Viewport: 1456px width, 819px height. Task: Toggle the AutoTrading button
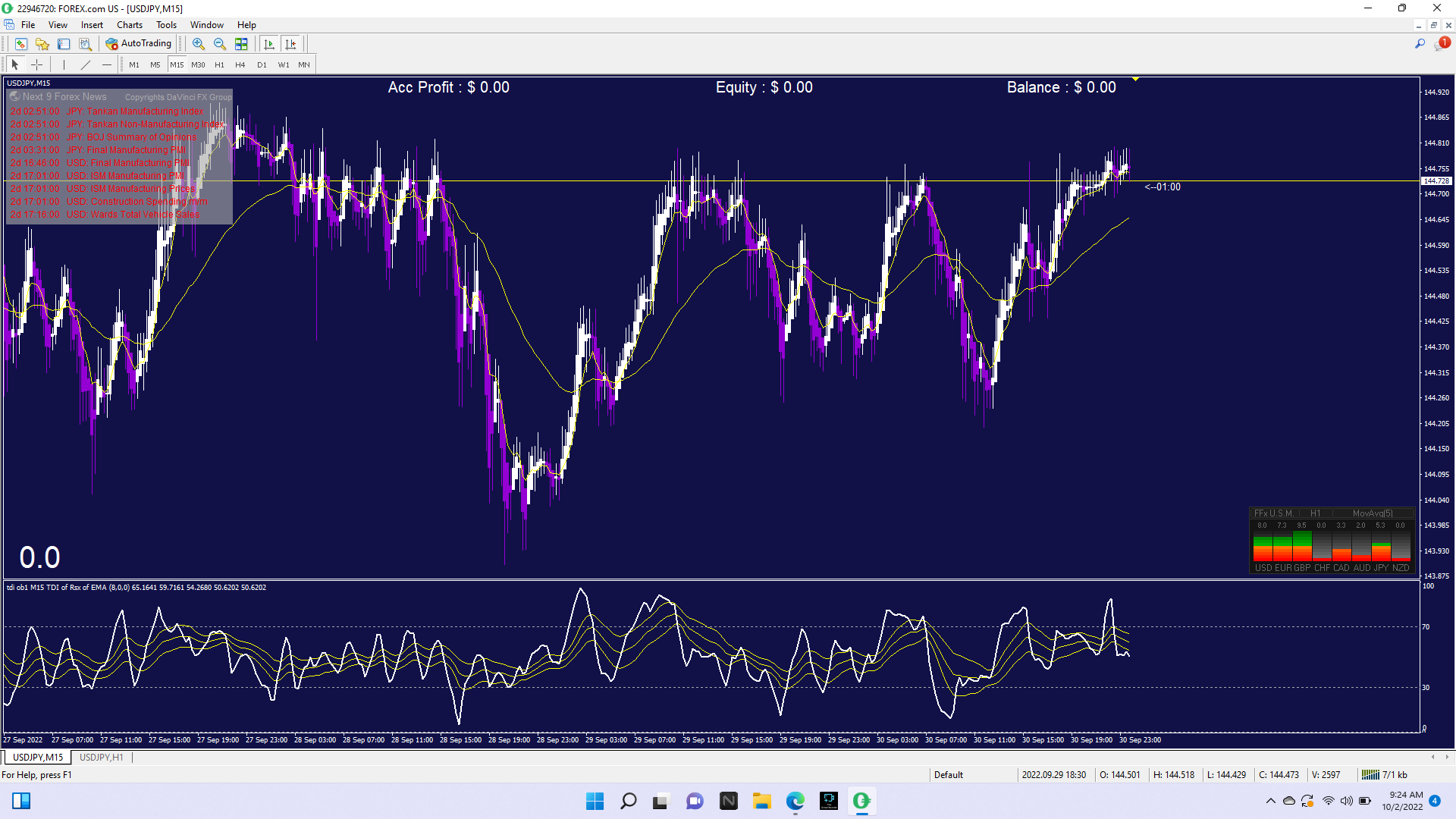[139, 44]
